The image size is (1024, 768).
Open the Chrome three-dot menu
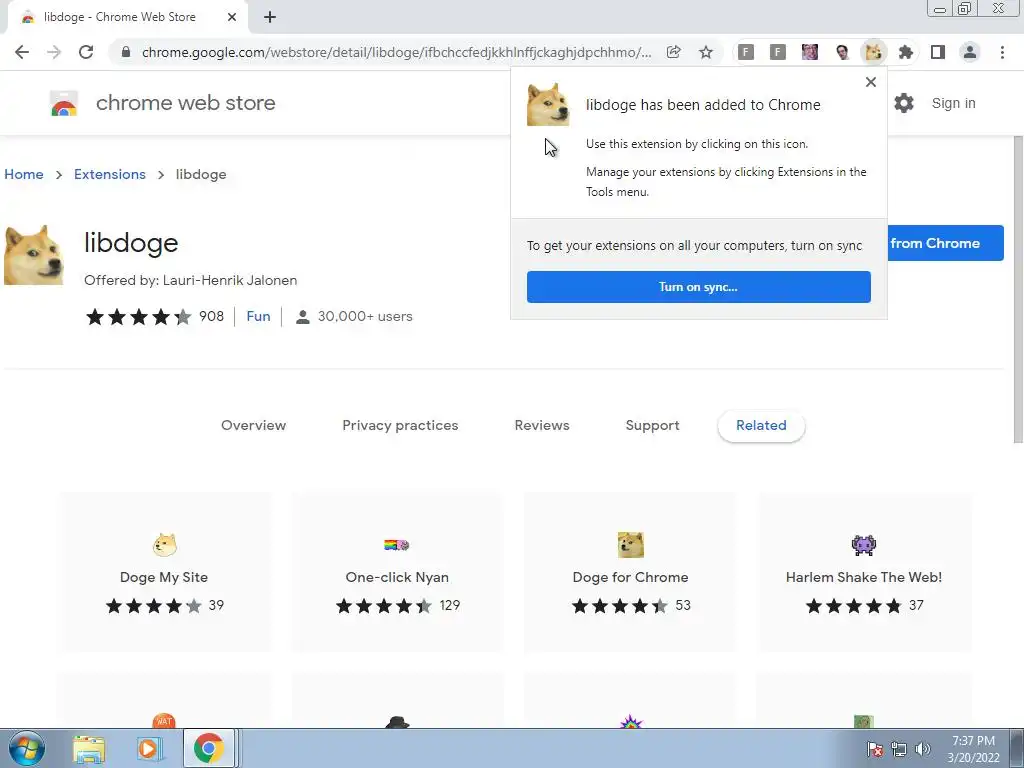click(1002, 52)
